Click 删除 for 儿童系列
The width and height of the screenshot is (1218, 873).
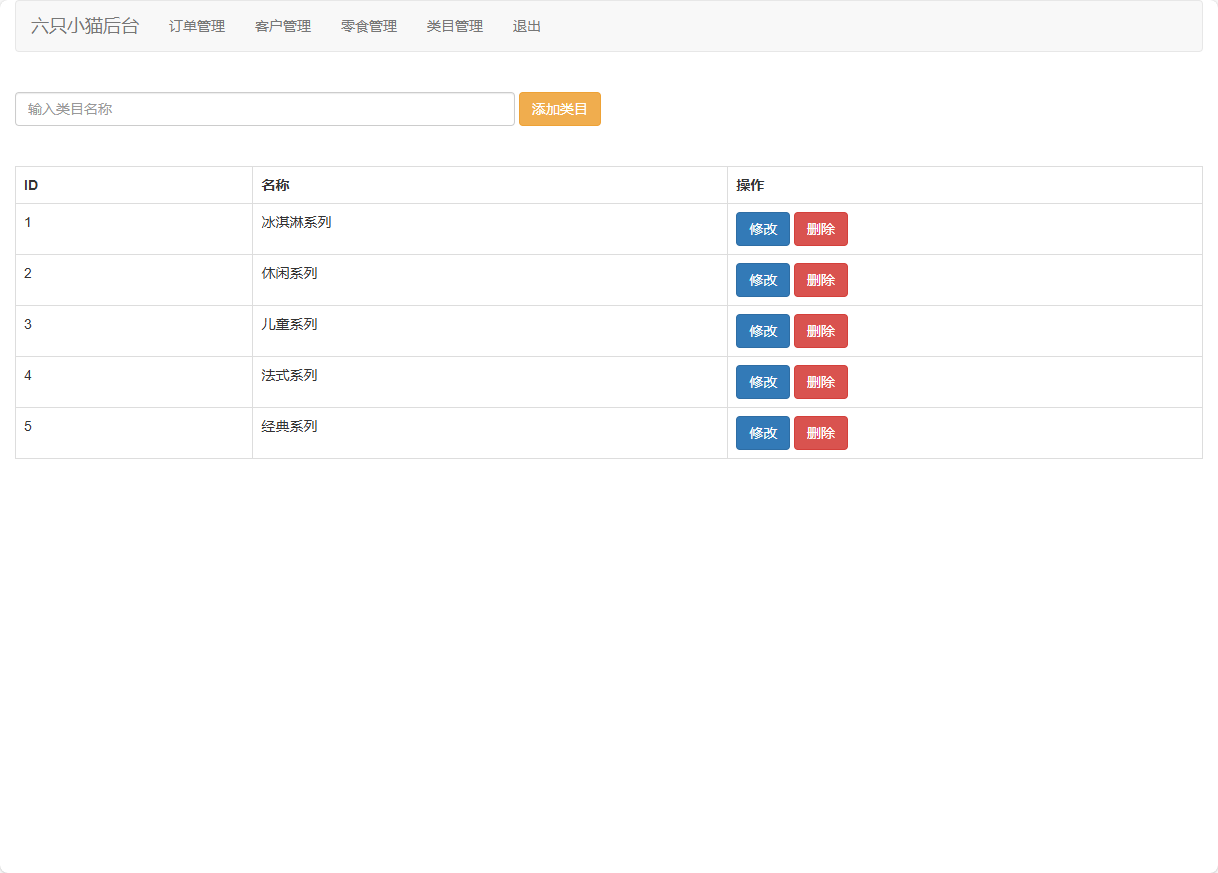(820, 331)
